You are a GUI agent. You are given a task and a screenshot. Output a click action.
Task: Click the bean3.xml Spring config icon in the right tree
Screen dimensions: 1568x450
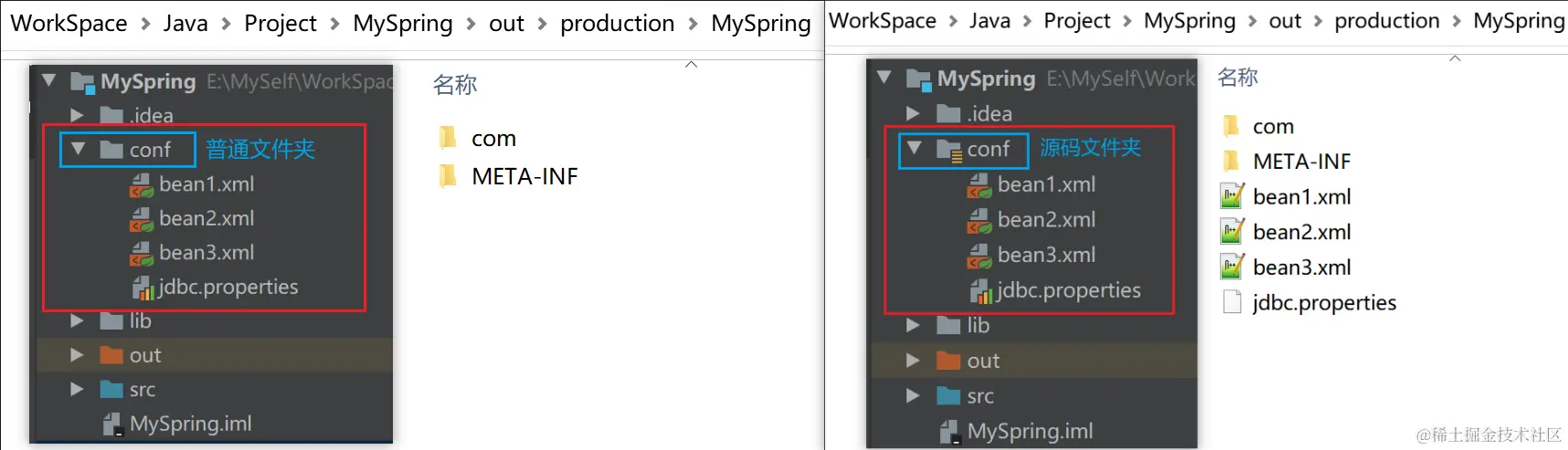coord(980,256)
